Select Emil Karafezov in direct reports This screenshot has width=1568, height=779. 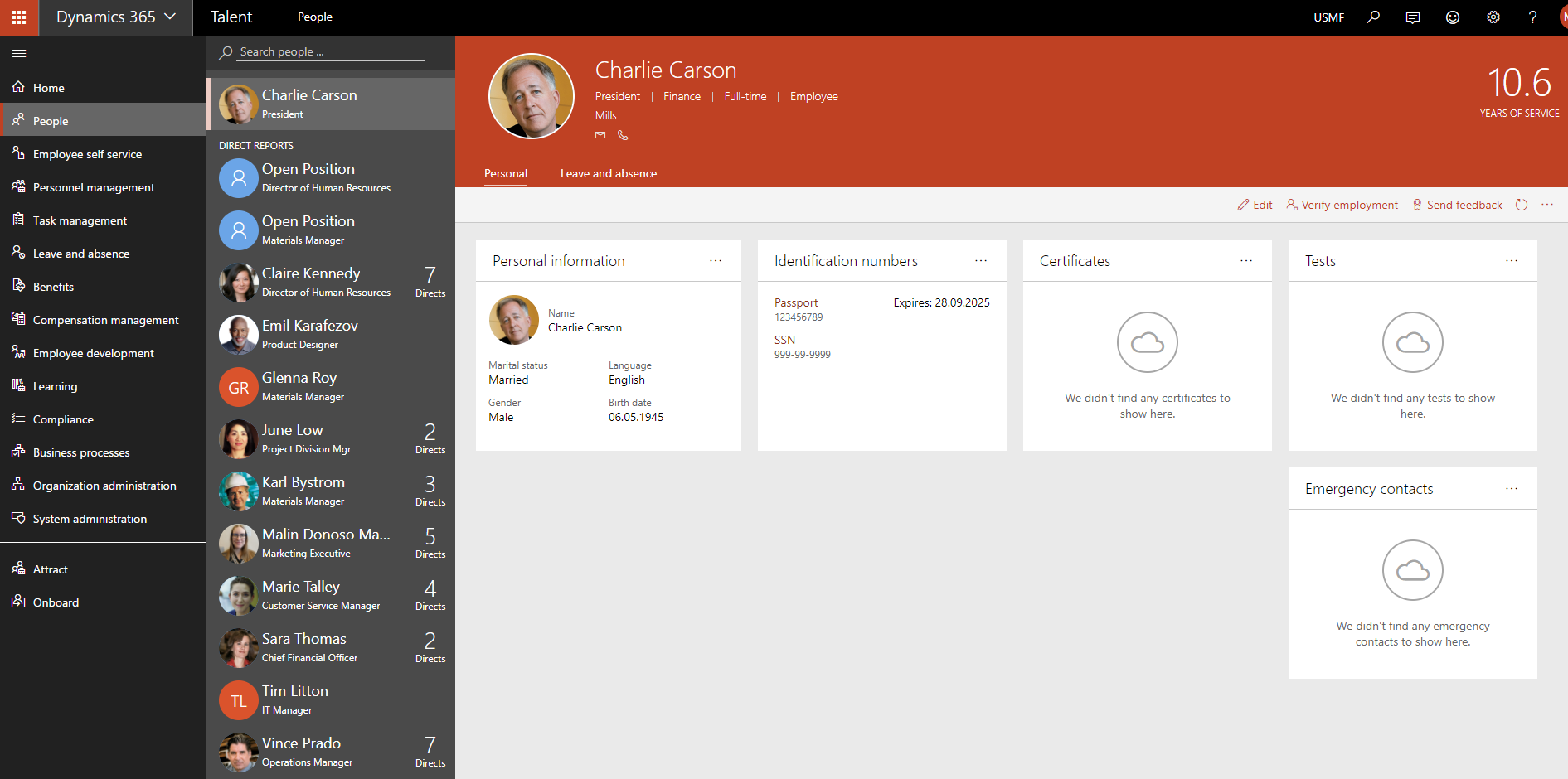click(331, 334)
